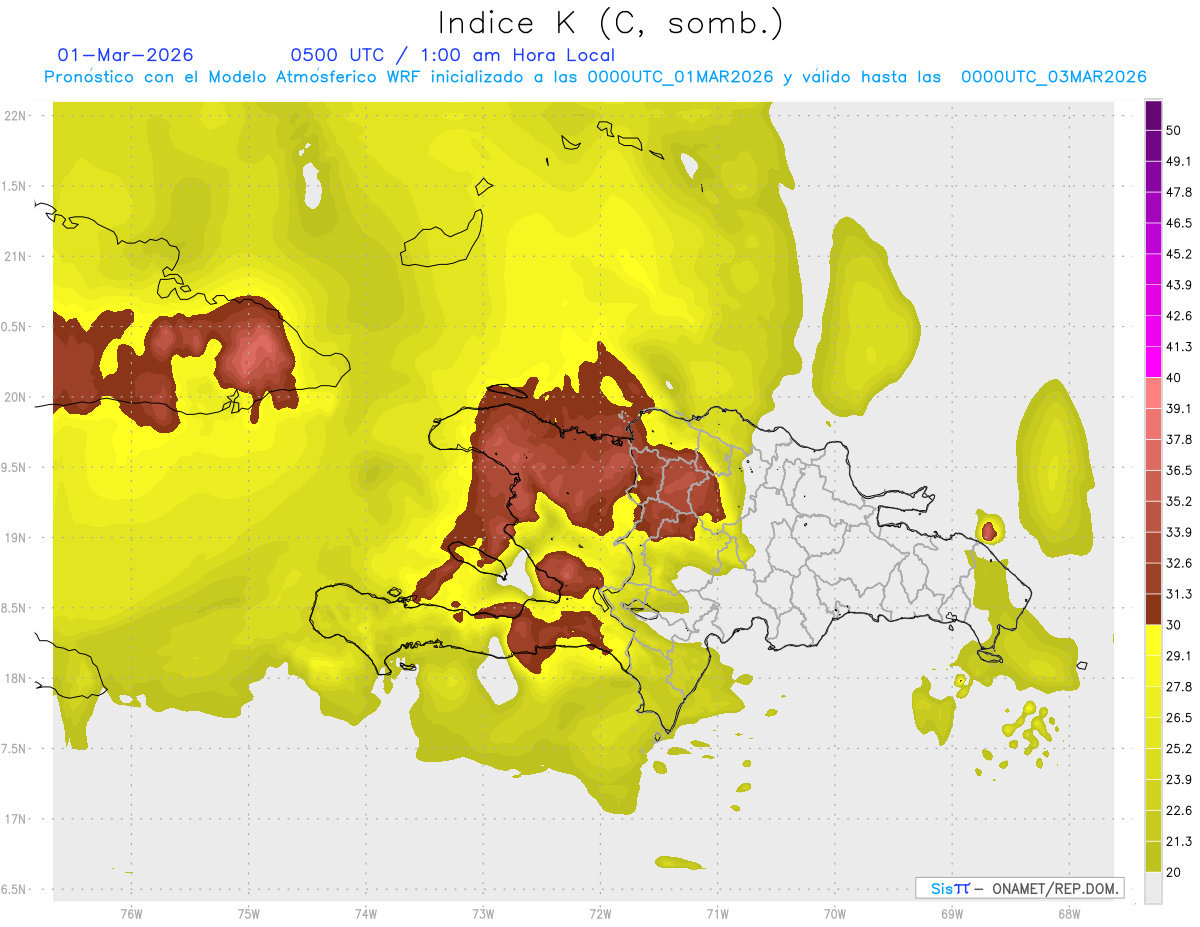The image size is (1200, 927).
Task: Pick the bright yellow swatch between 29.1 and 30
Action: pos(1153,640)
